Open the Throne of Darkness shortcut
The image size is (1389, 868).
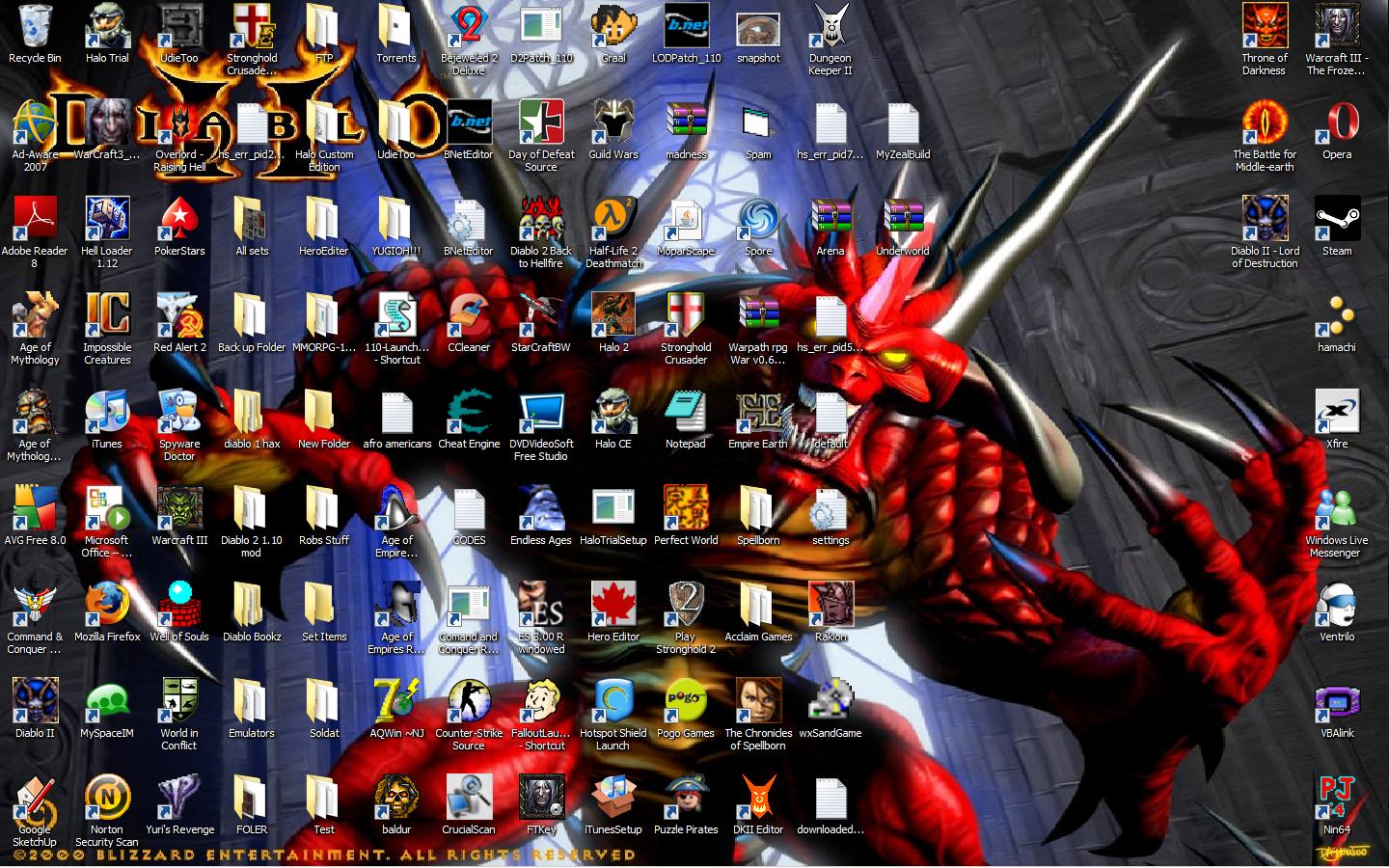pos(1265,26)
